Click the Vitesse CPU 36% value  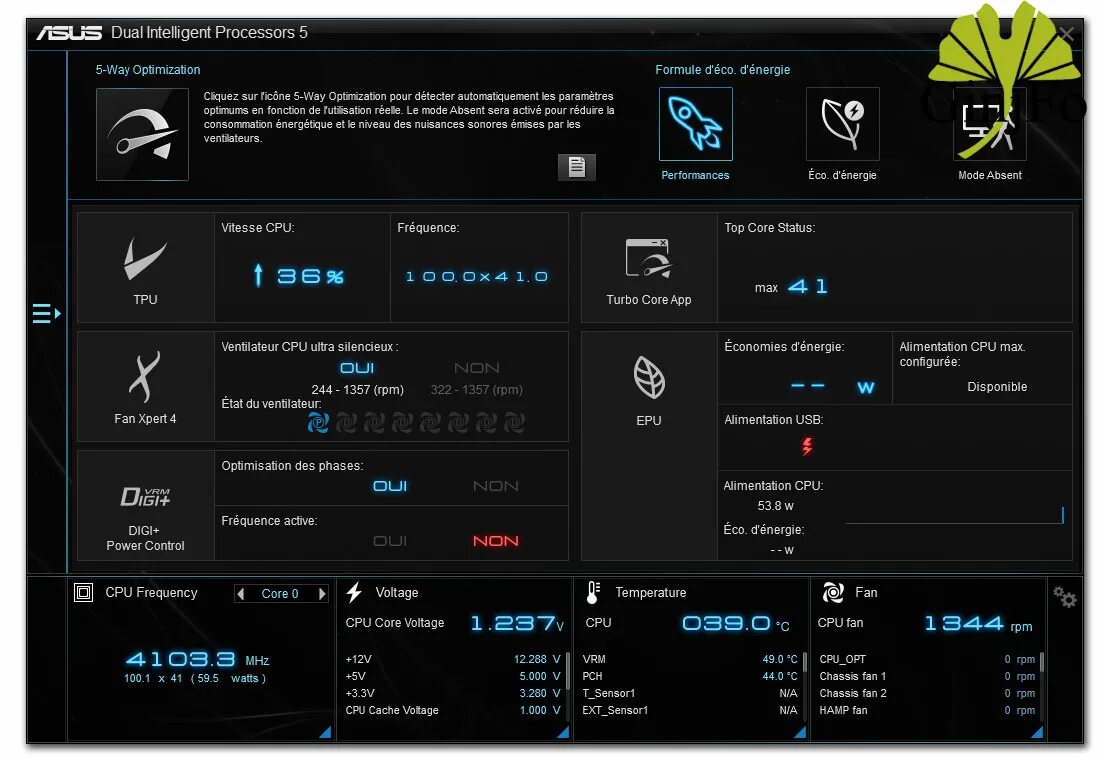[299, 276]
